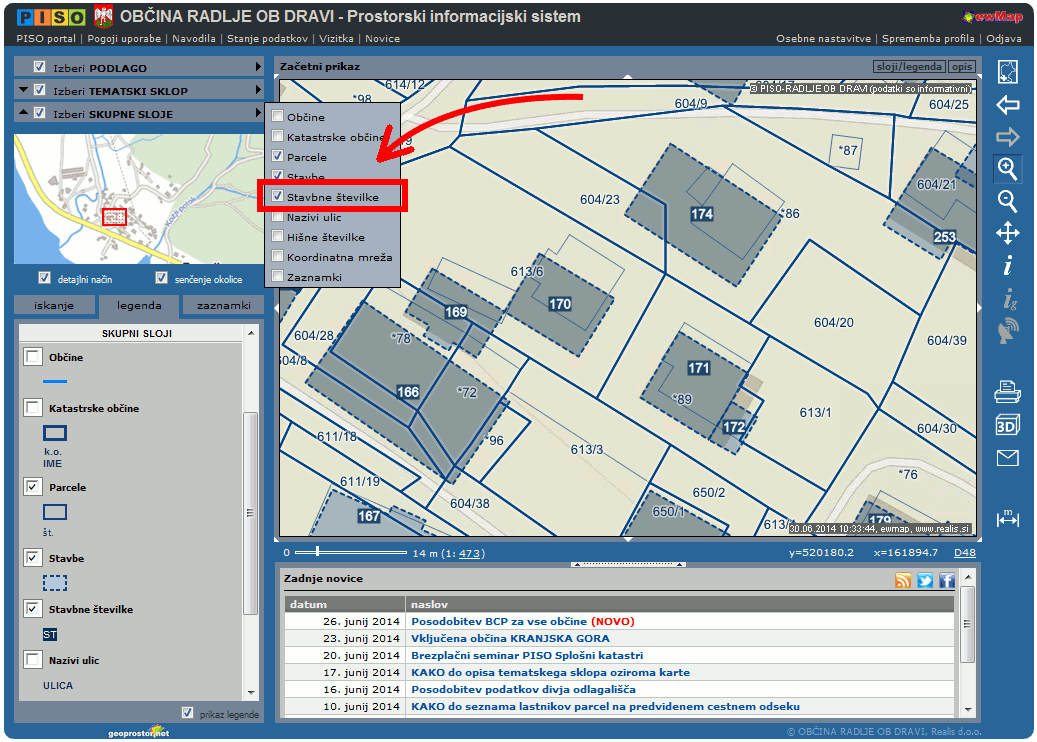This screenshot has width=1037, height=742.
Task: Send map by email envelope icon
Action: pos(1007,458)
